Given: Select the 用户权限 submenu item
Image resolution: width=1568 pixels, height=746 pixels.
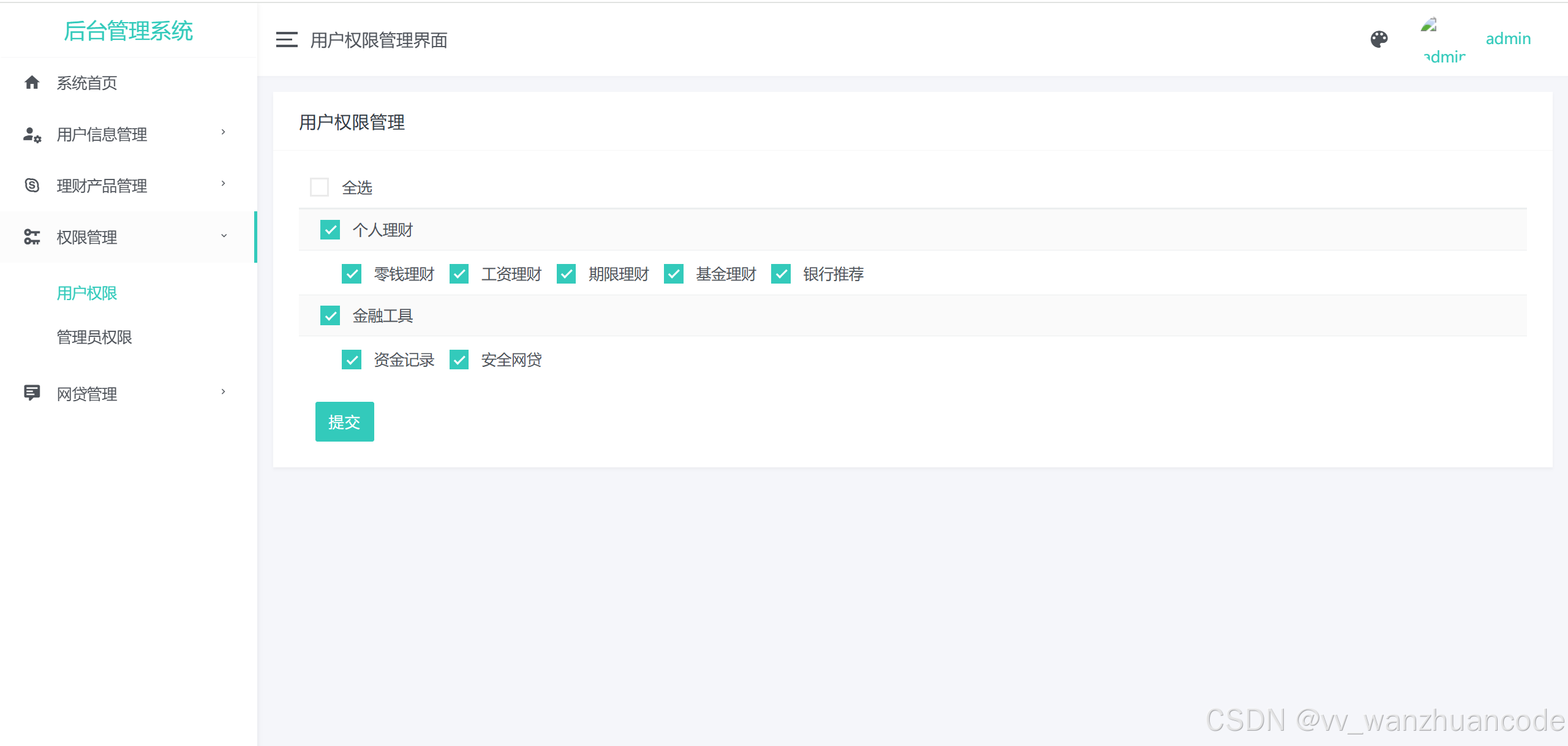Looking at the screenshot, I should [x=86, y=293].
